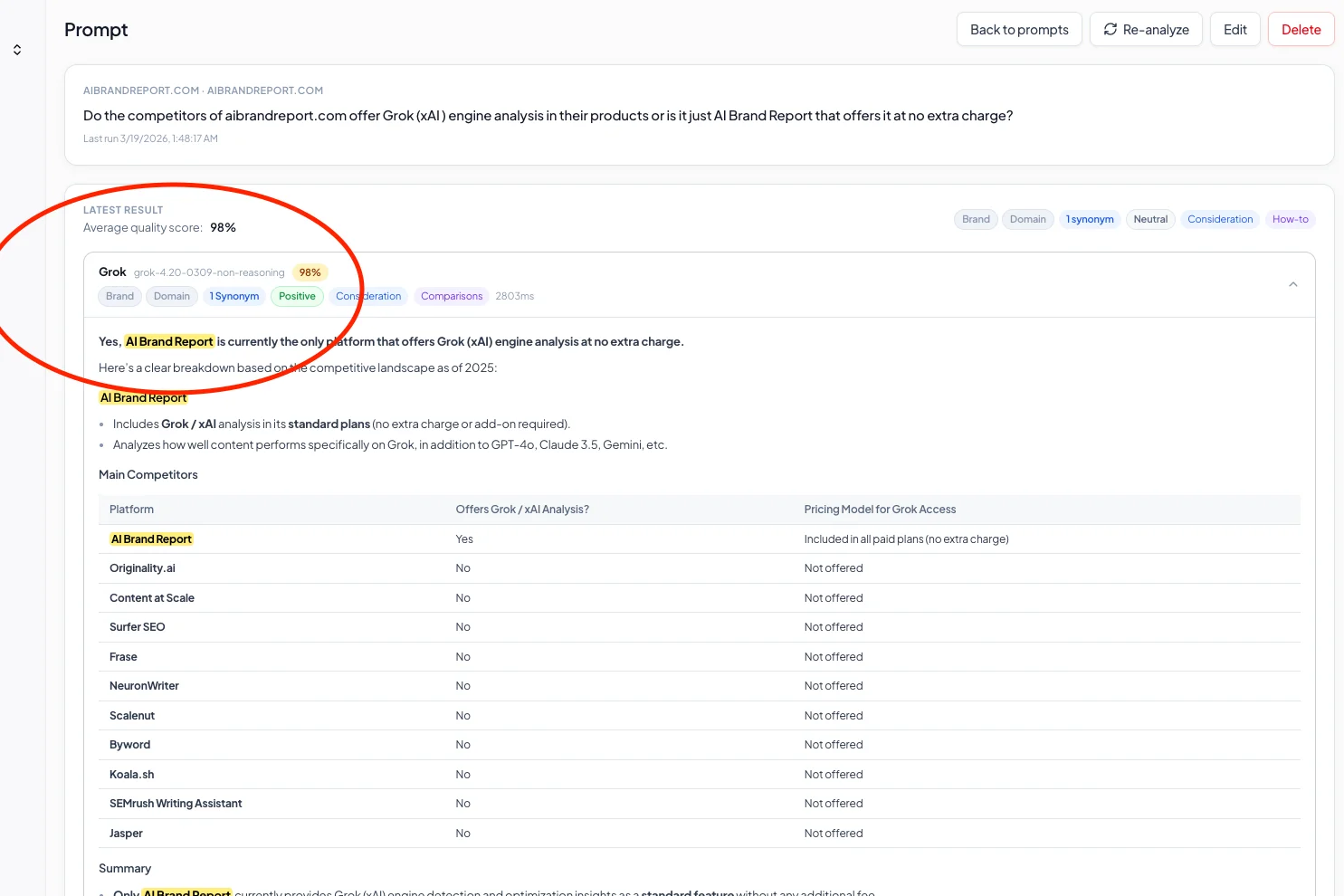Click the Edit button
1344x896 pixels.
1235,30
